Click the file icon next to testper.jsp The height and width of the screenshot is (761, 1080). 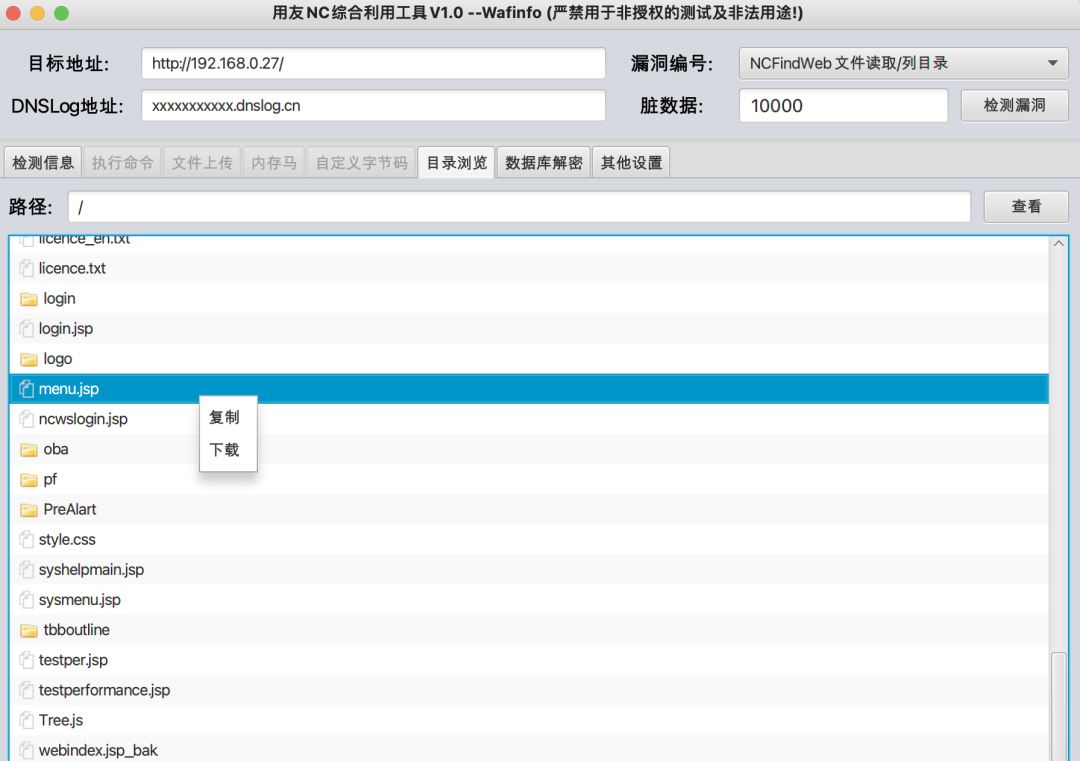pos(27,660)
